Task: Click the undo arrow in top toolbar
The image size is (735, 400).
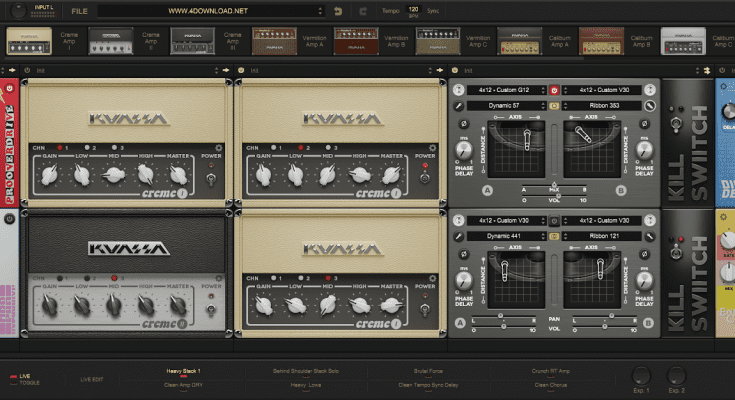Action: point(336,11)
